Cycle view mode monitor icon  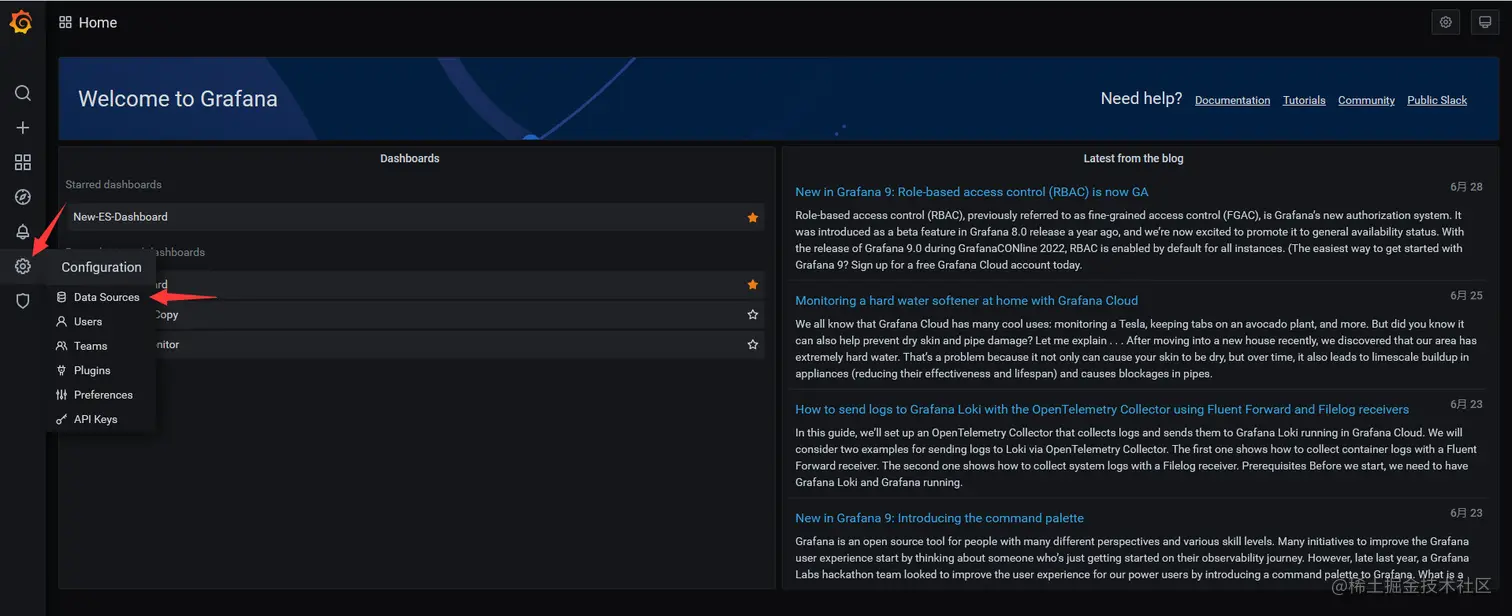click(1486, 22)
